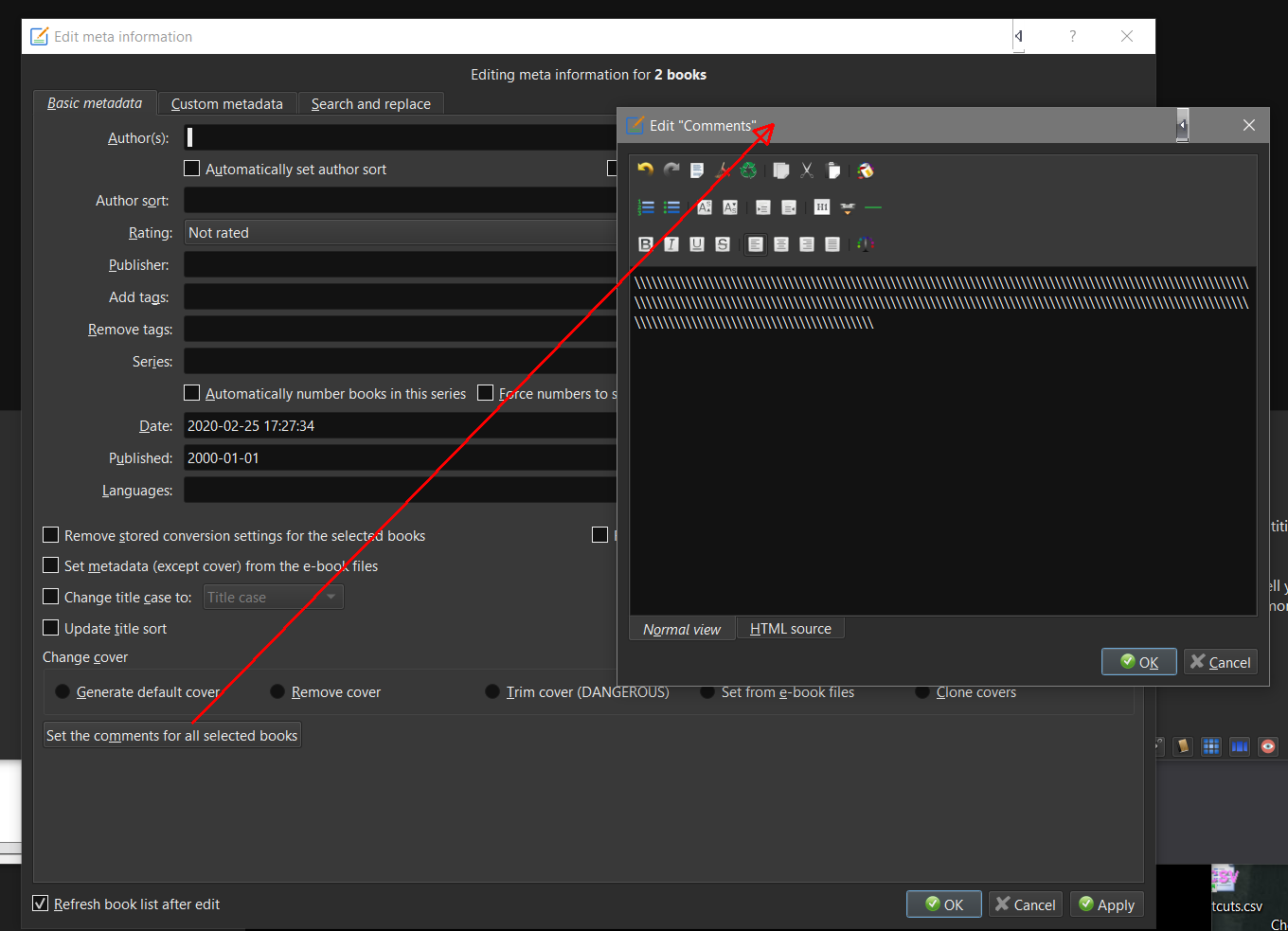This screenshot has width=1288, height=931.
Task: Cancel the Edit meta information dialog
Action: point(1026,904)
